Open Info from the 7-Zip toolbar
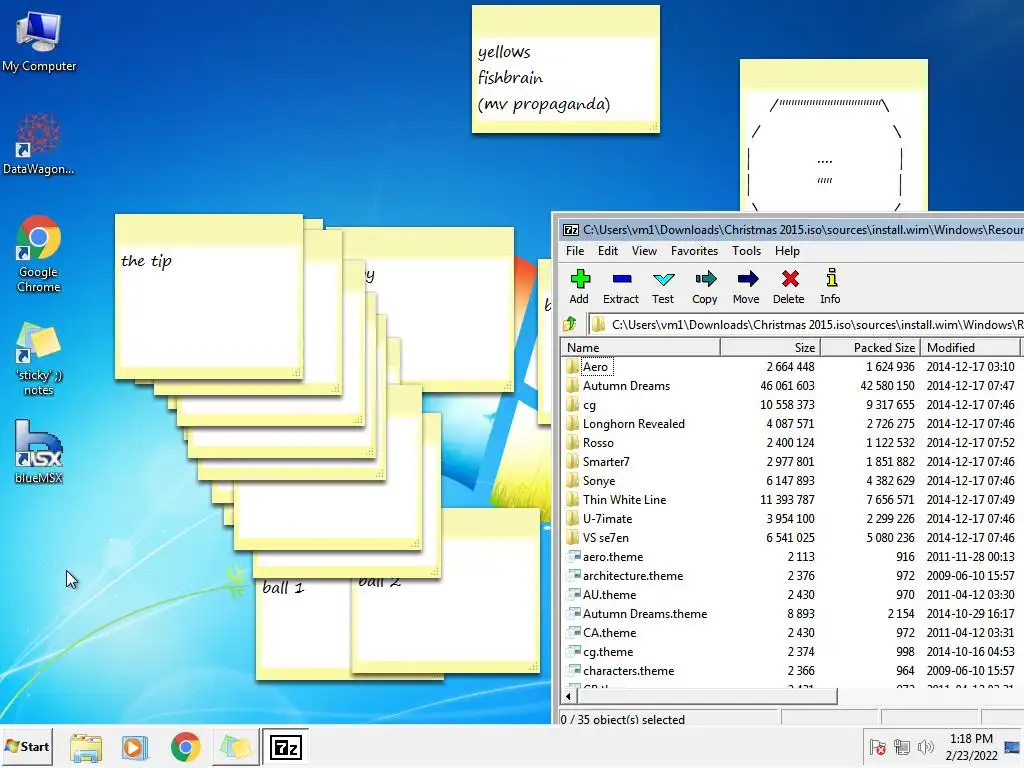Screen dimensions: 1024x768 coord(830,286)
